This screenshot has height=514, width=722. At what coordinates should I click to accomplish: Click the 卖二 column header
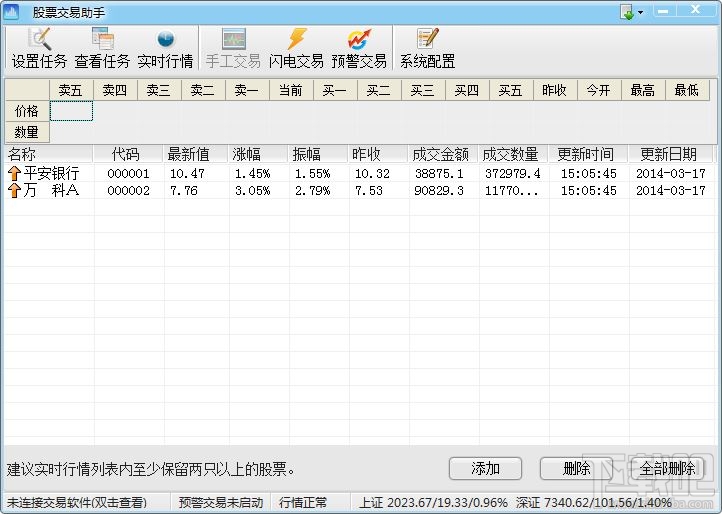click(x=204, y=90)
